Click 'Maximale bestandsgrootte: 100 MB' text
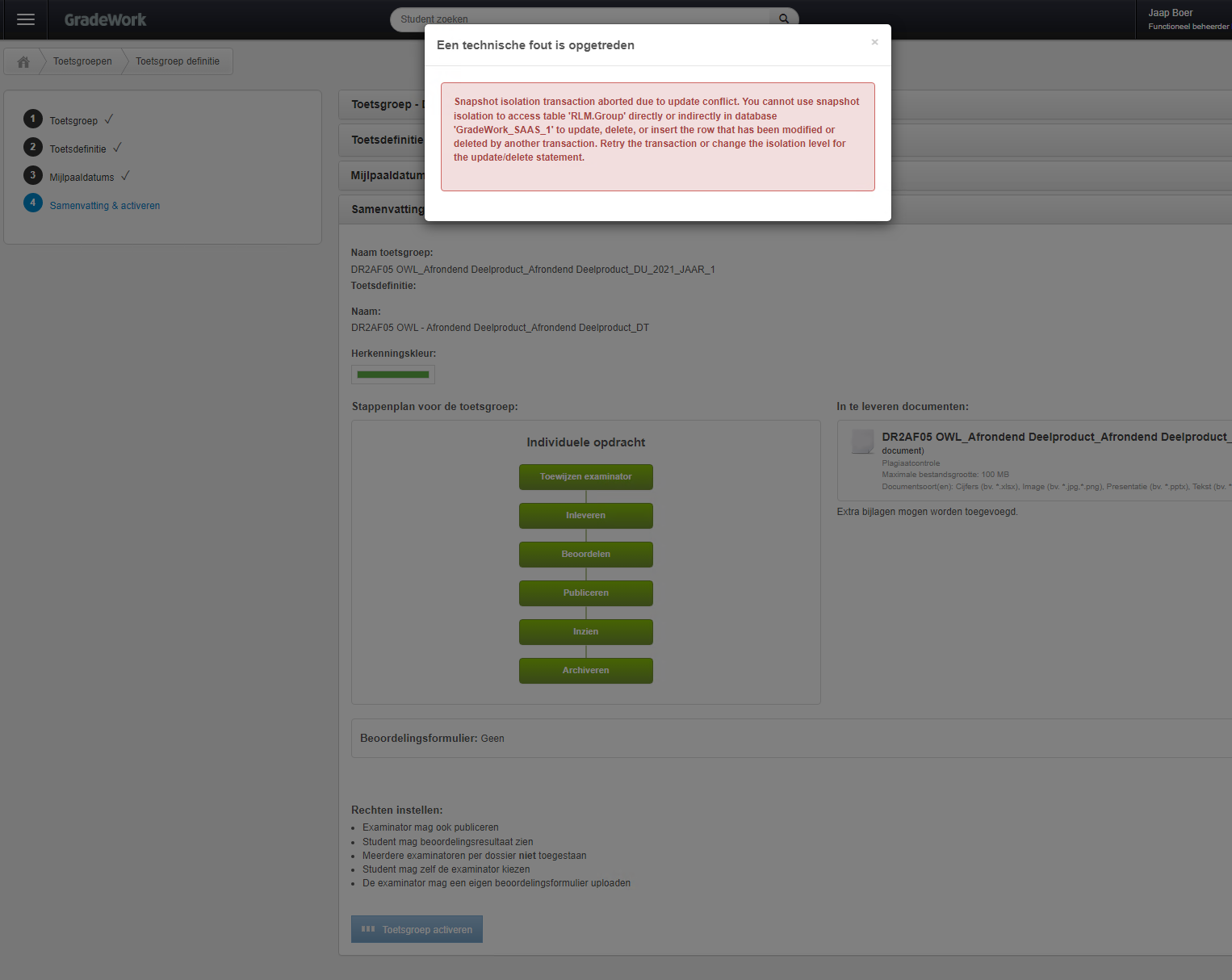This screenshot has height=980, width=1232. [x=945, y=475]
